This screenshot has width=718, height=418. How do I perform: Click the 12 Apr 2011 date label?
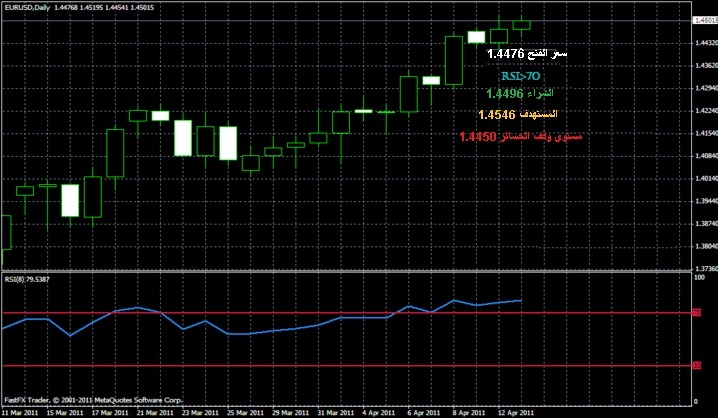(515, 411)
